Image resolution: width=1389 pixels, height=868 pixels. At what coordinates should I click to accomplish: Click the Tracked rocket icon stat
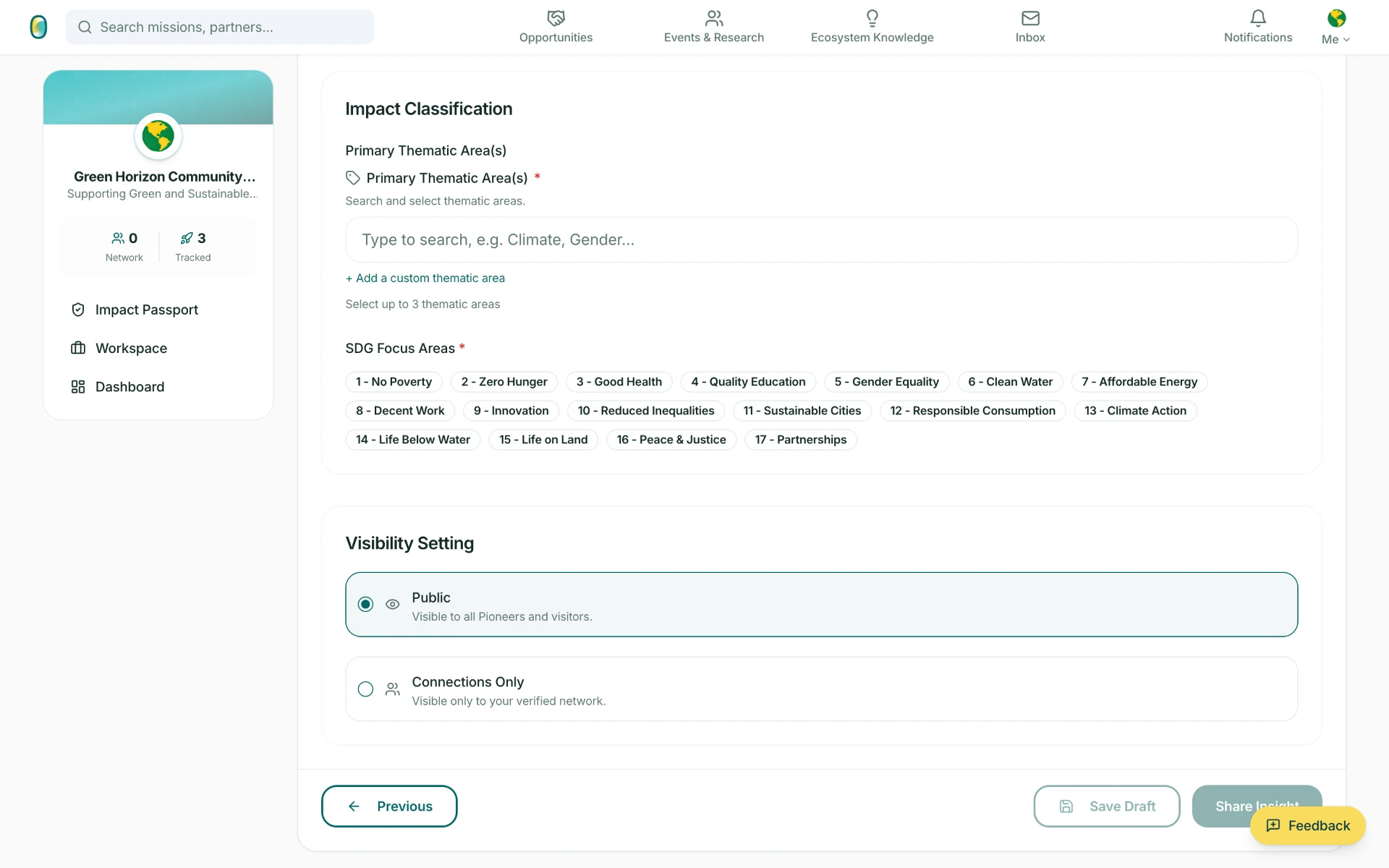tap(187, 238)
